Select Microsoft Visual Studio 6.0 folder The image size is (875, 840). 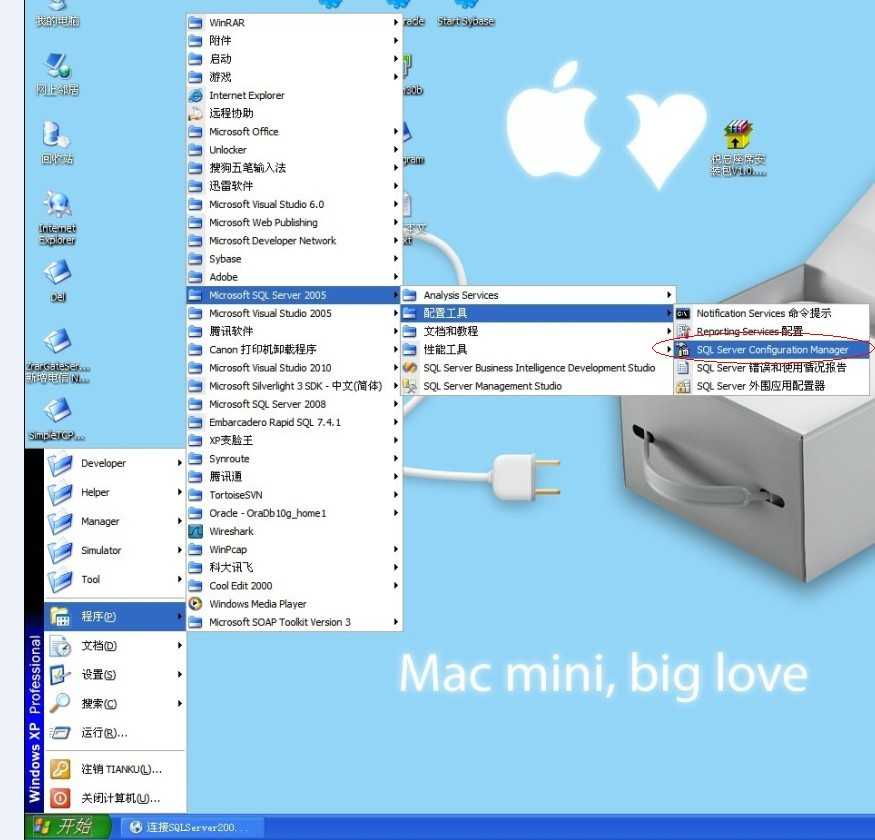294,204
